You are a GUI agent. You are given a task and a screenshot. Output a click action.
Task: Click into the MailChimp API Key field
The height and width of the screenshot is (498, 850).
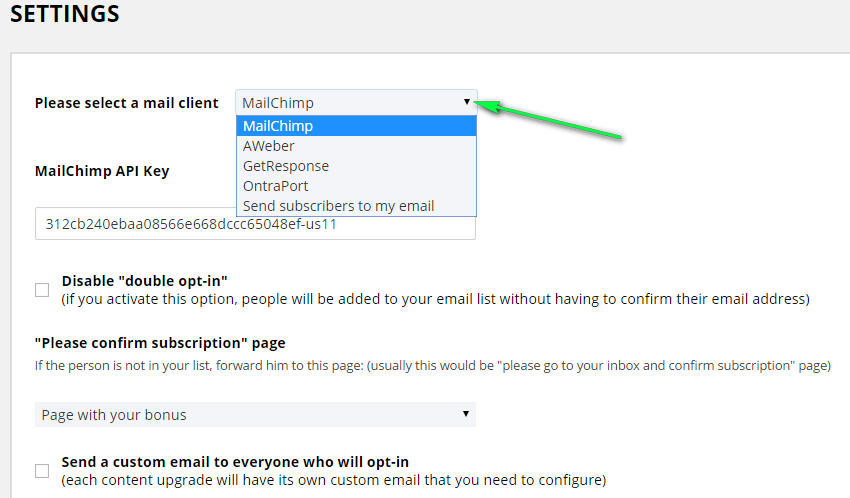click(x=255, y=225)
